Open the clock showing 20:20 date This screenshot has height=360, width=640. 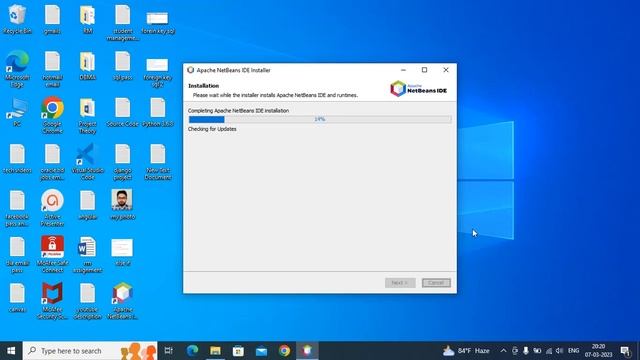tap(598, 351)
